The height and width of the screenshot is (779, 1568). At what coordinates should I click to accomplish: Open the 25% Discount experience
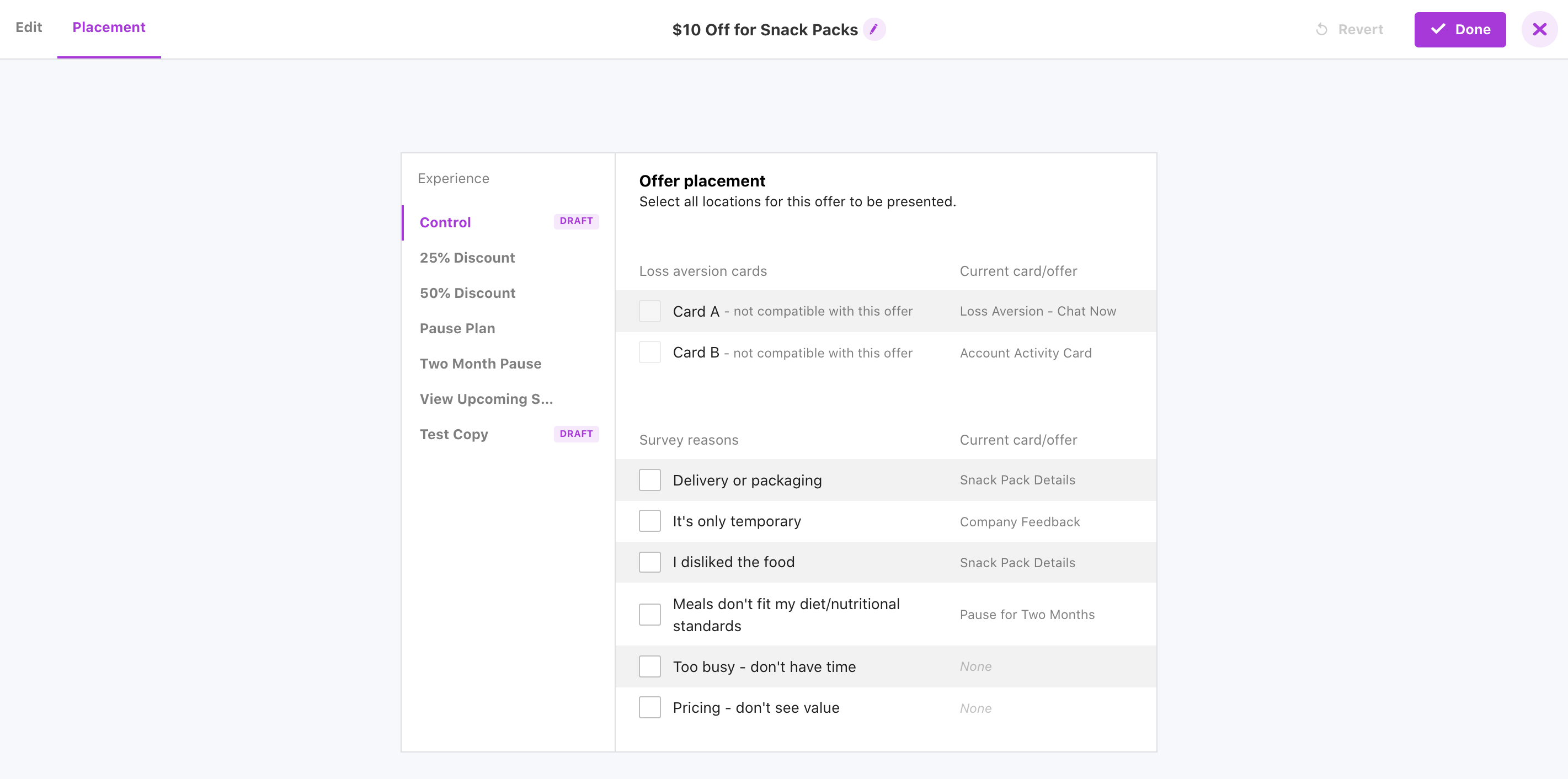click(467, 258)
